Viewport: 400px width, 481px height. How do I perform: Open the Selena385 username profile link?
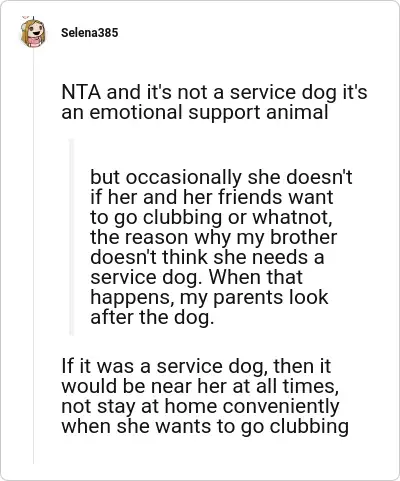click(89, 33)
